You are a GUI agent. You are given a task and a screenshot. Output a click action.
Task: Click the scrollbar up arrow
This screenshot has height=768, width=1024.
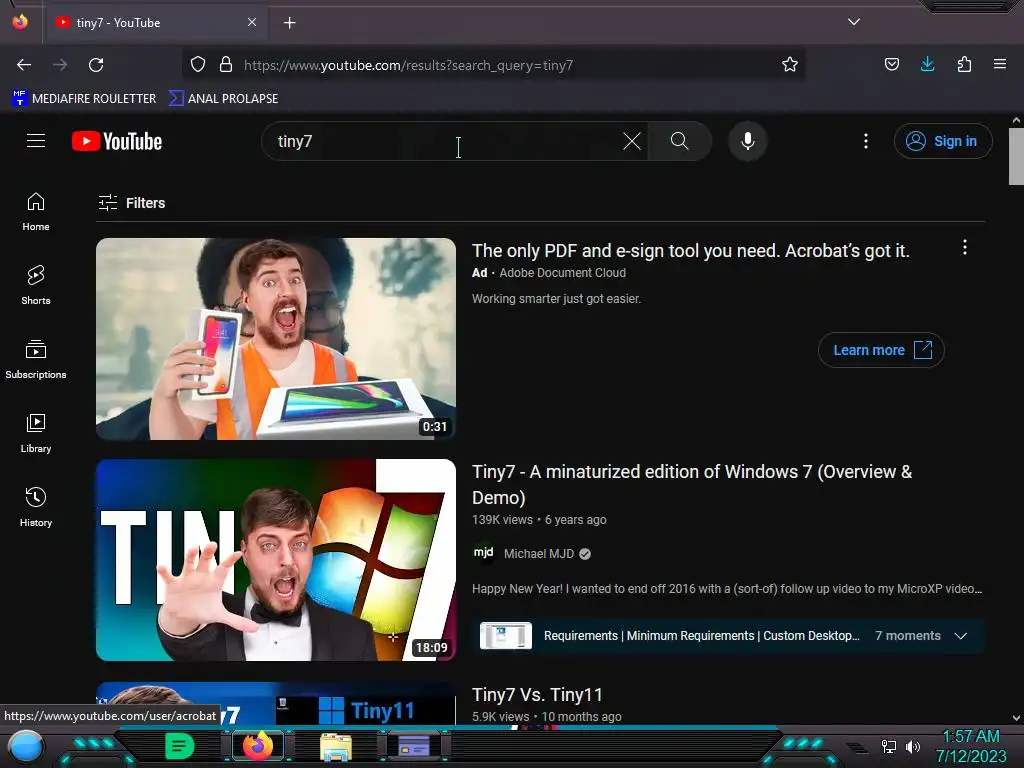[1016, 120]
